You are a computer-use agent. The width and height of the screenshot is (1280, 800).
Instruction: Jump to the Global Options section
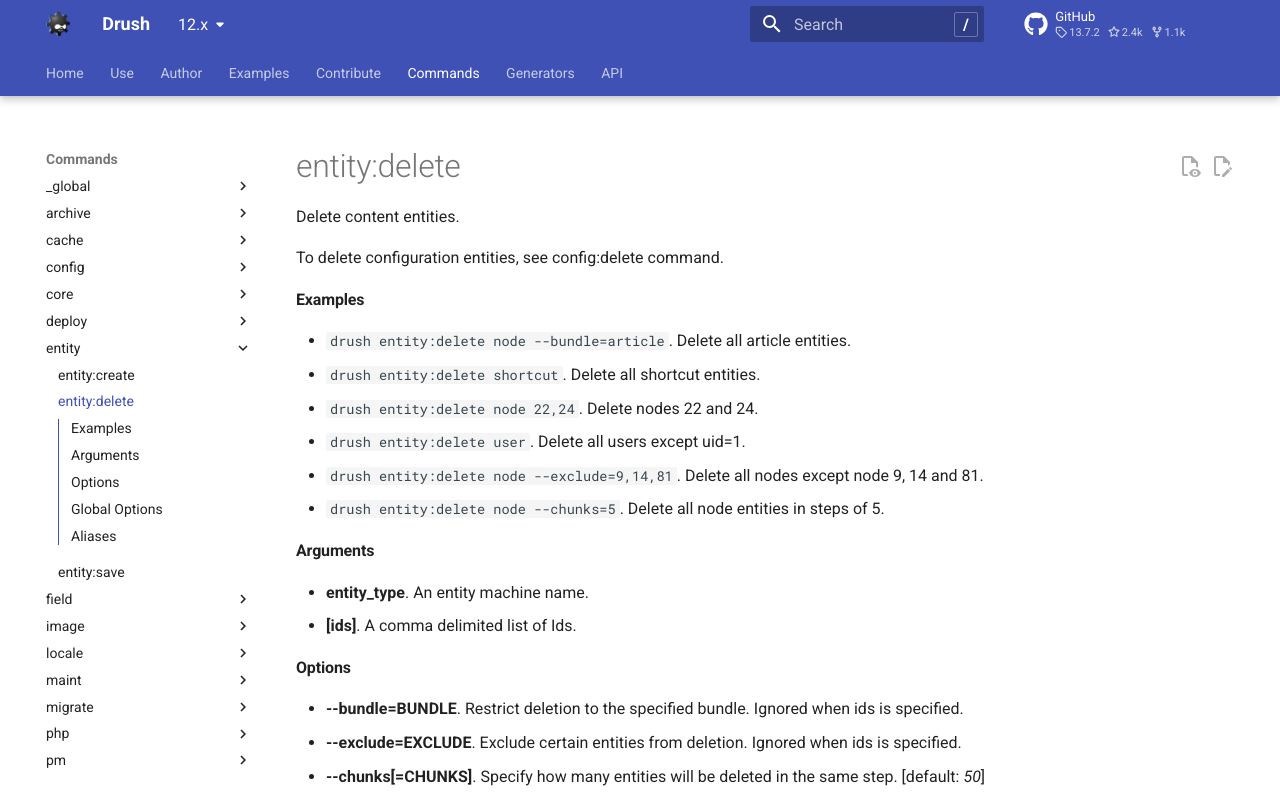click(117, 509)
